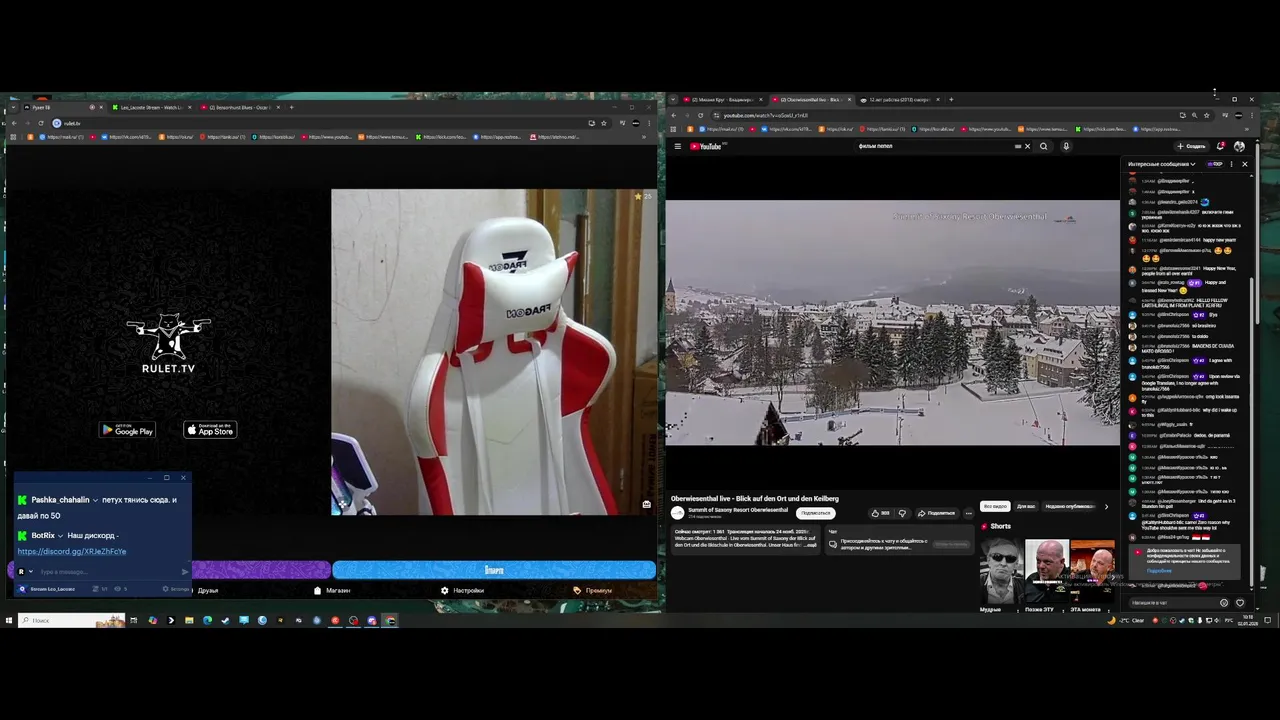Open the discord.gg invite link
Image resolution: width=1280 pixels, height=720 pixels.
coord(71,552)
